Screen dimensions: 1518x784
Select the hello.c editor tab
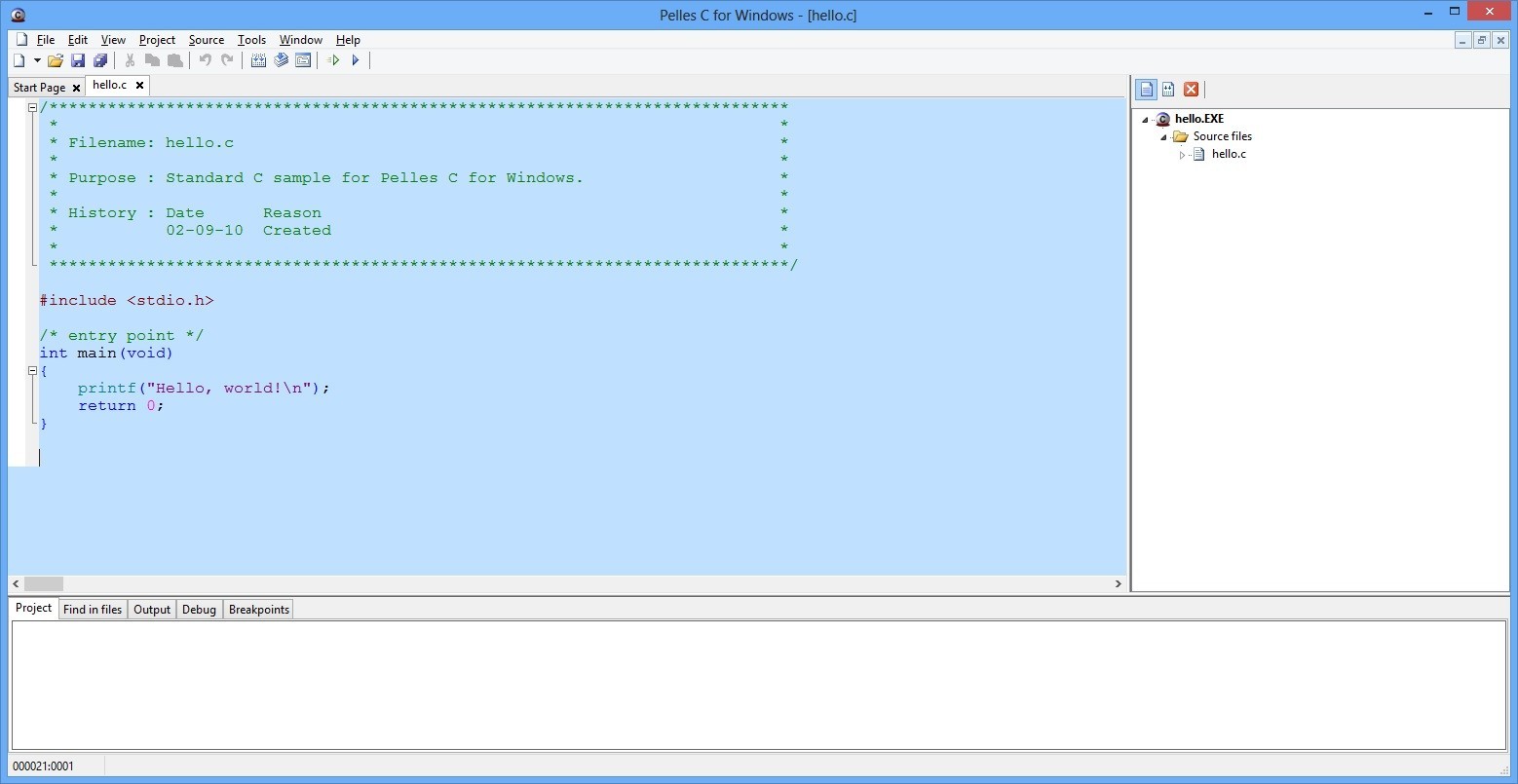tap(109, 85)
